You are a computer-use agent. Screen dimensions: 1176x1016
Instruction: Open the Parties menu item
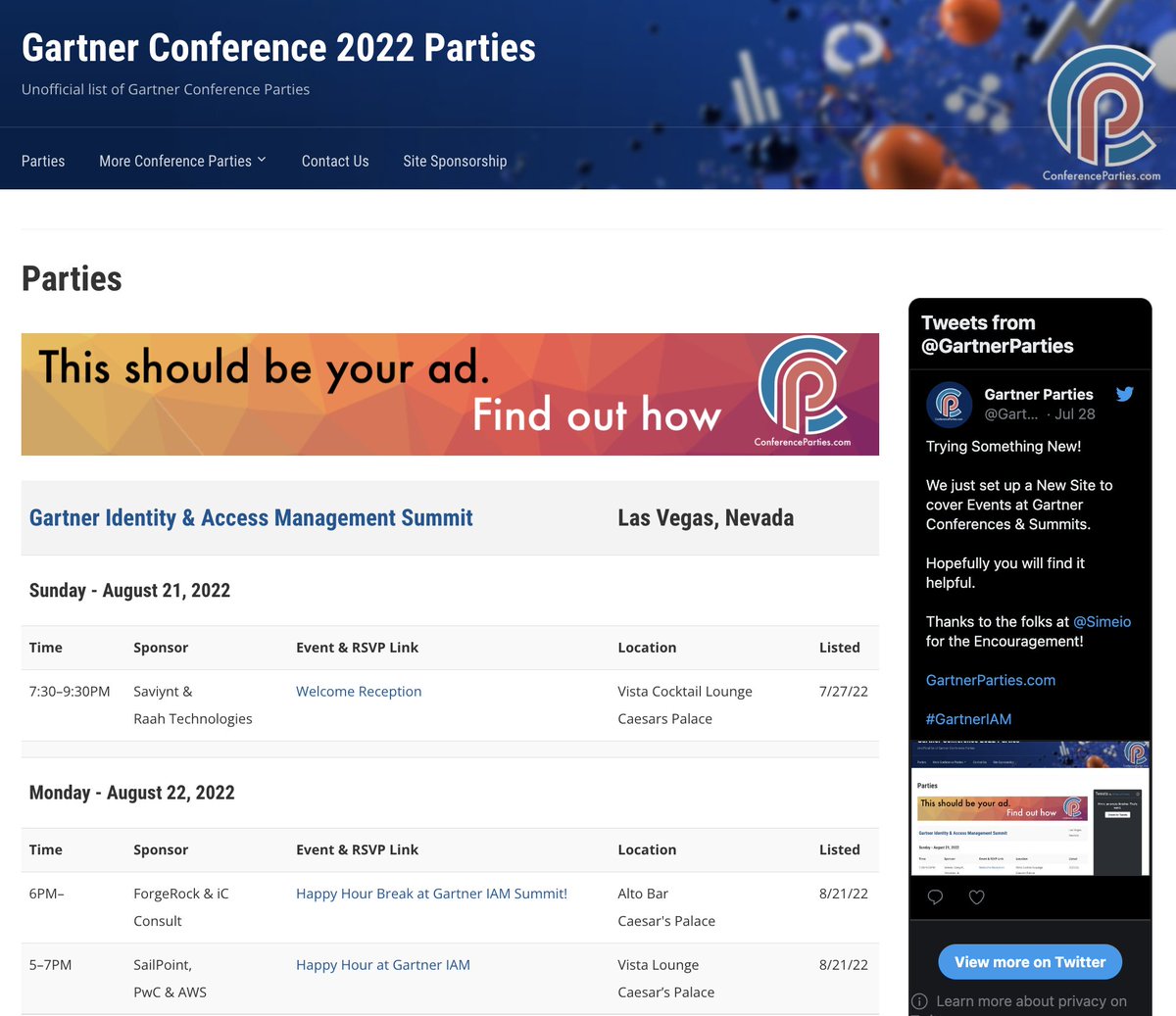click(43, 161)
